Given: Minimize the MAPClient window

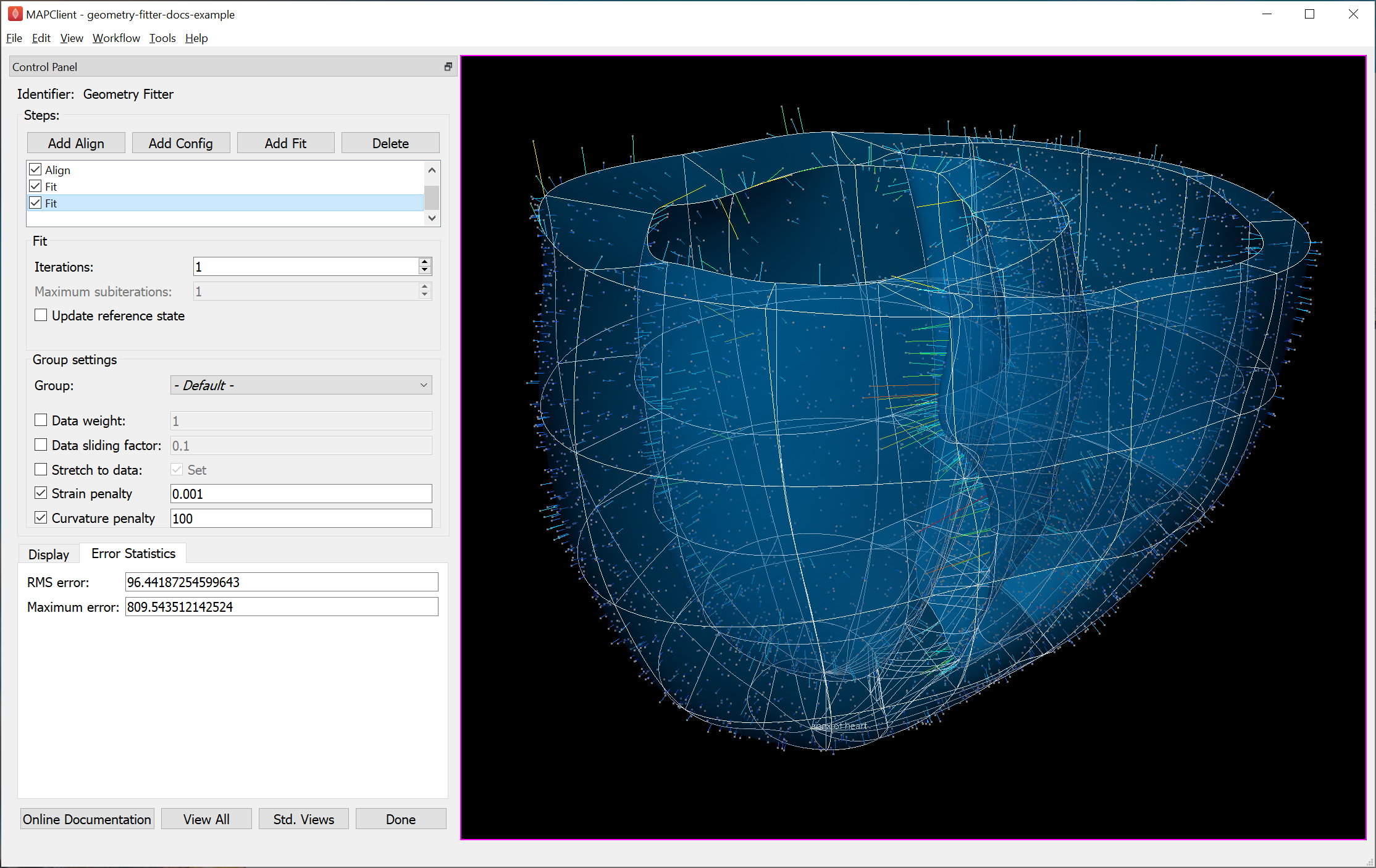Looking at the screenshot, I should point(1267,14).
